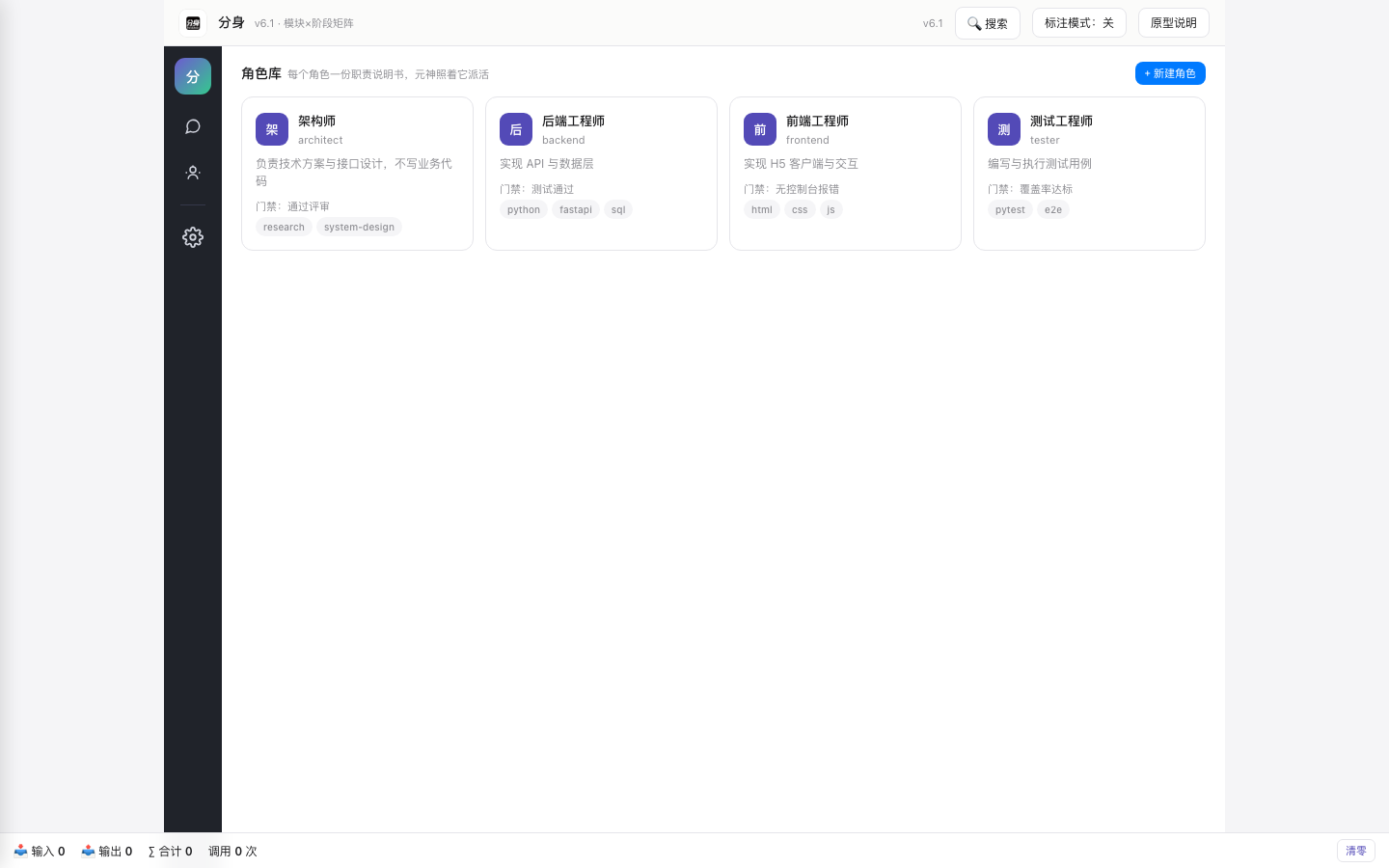Click the 调用 0 次 status entry

[x=232, y=851]
